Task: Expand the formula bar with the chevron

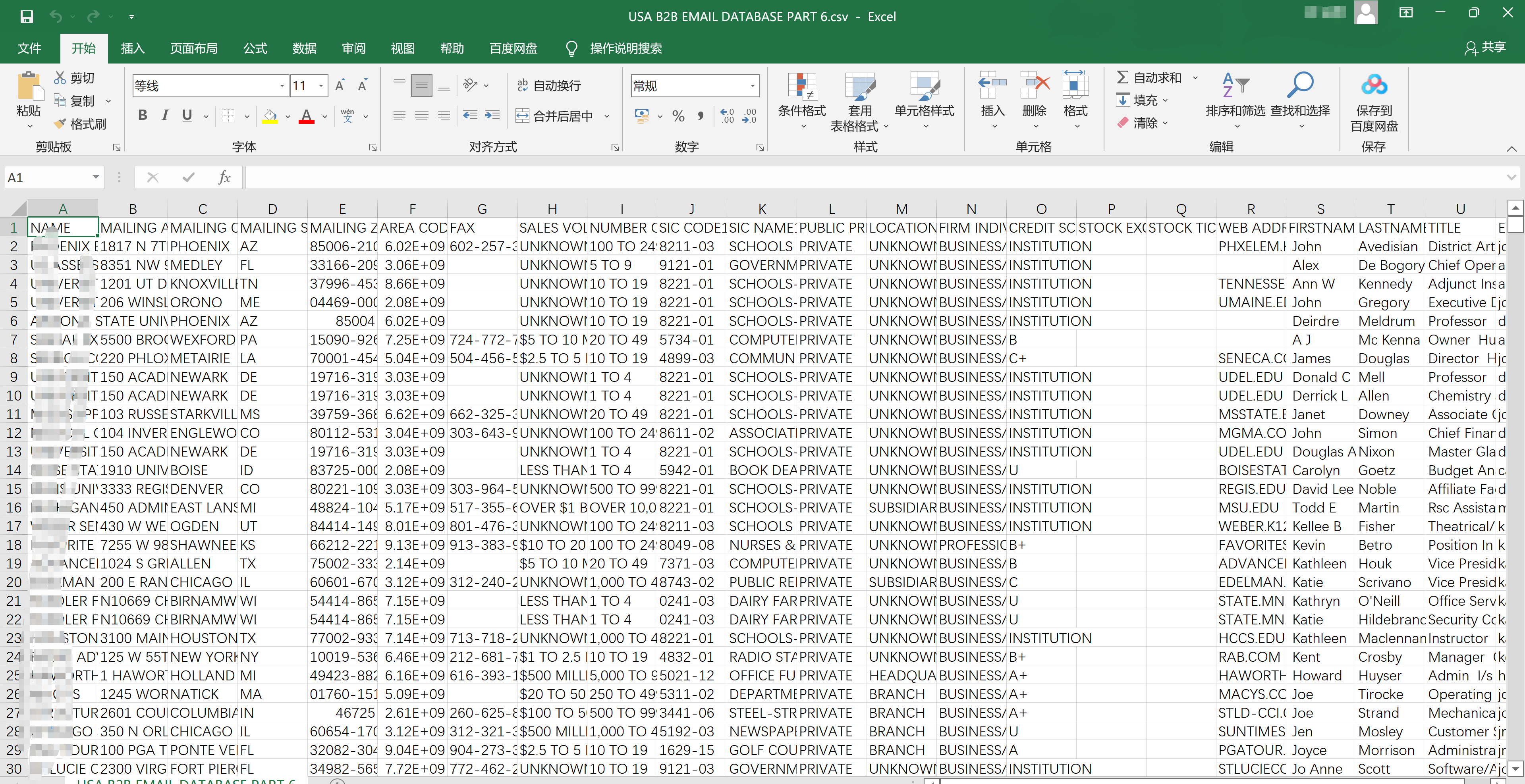Action: tap(1511, 177)
